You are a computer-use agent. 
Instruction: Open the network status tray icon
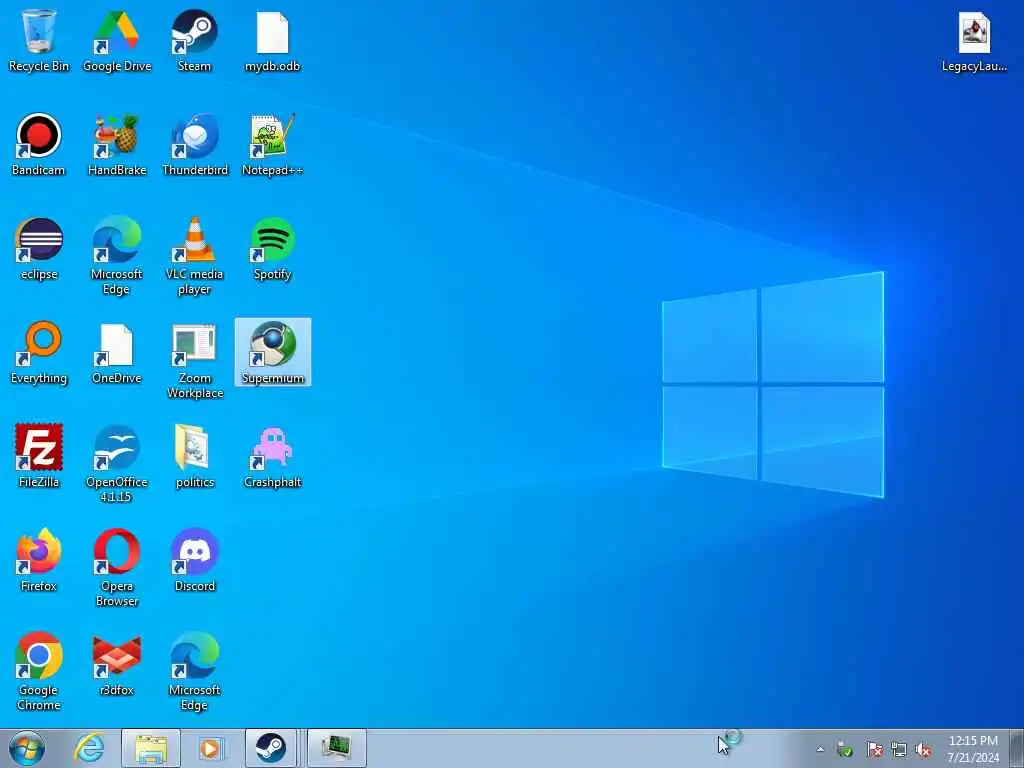[899, 749]
